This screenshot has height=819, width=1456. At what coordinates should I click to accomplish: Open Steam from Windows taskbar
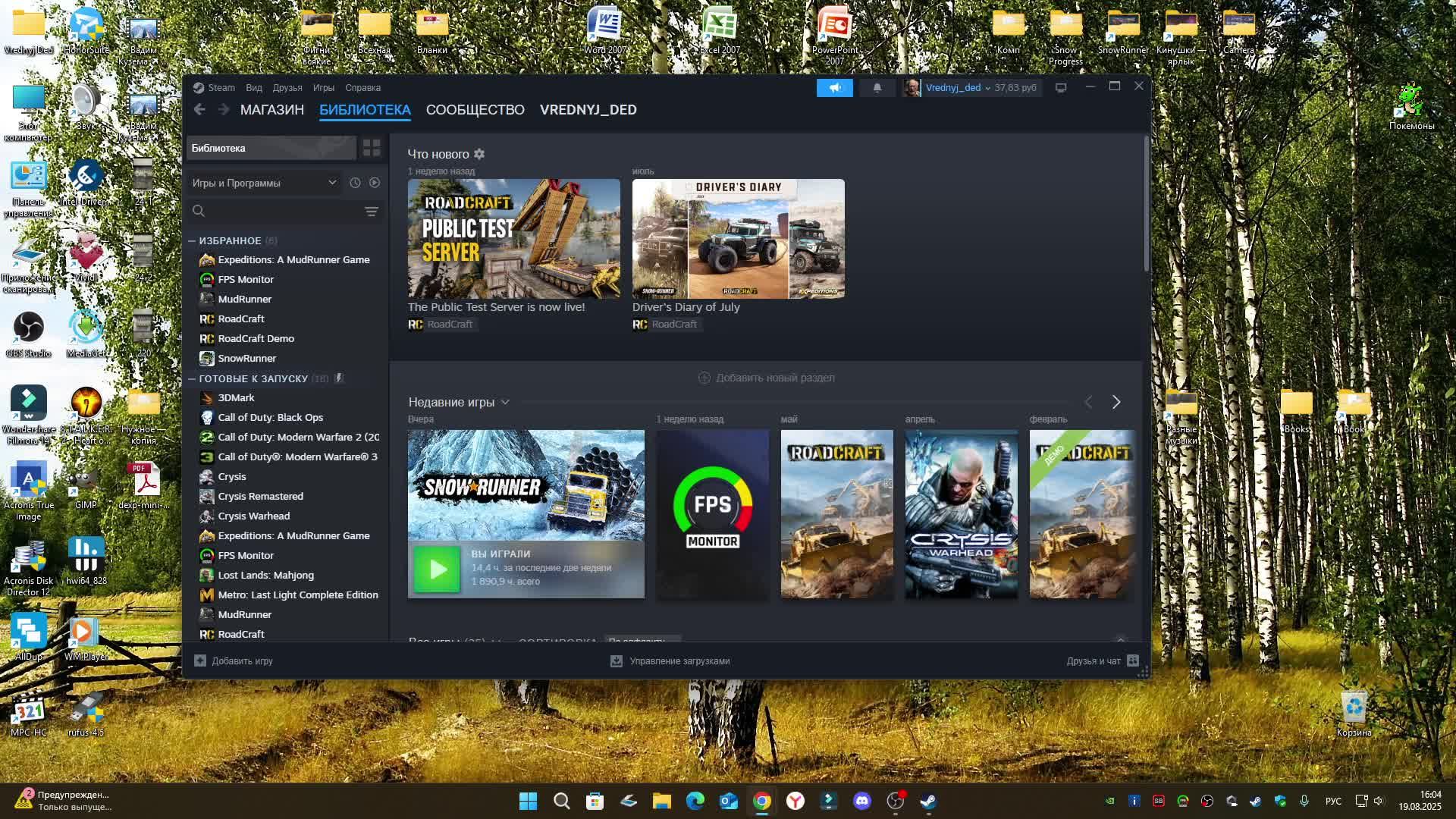928,801
